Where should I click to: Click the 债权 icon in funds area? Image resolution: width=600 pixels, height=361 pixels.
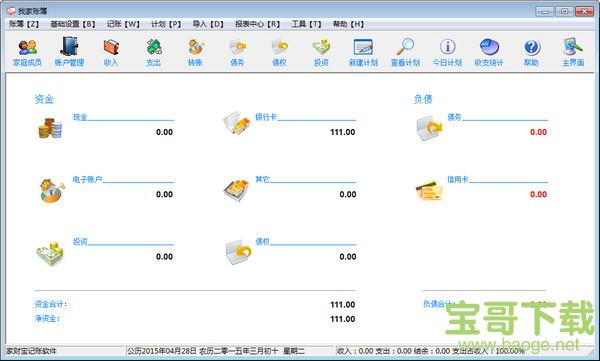point(238,252)
